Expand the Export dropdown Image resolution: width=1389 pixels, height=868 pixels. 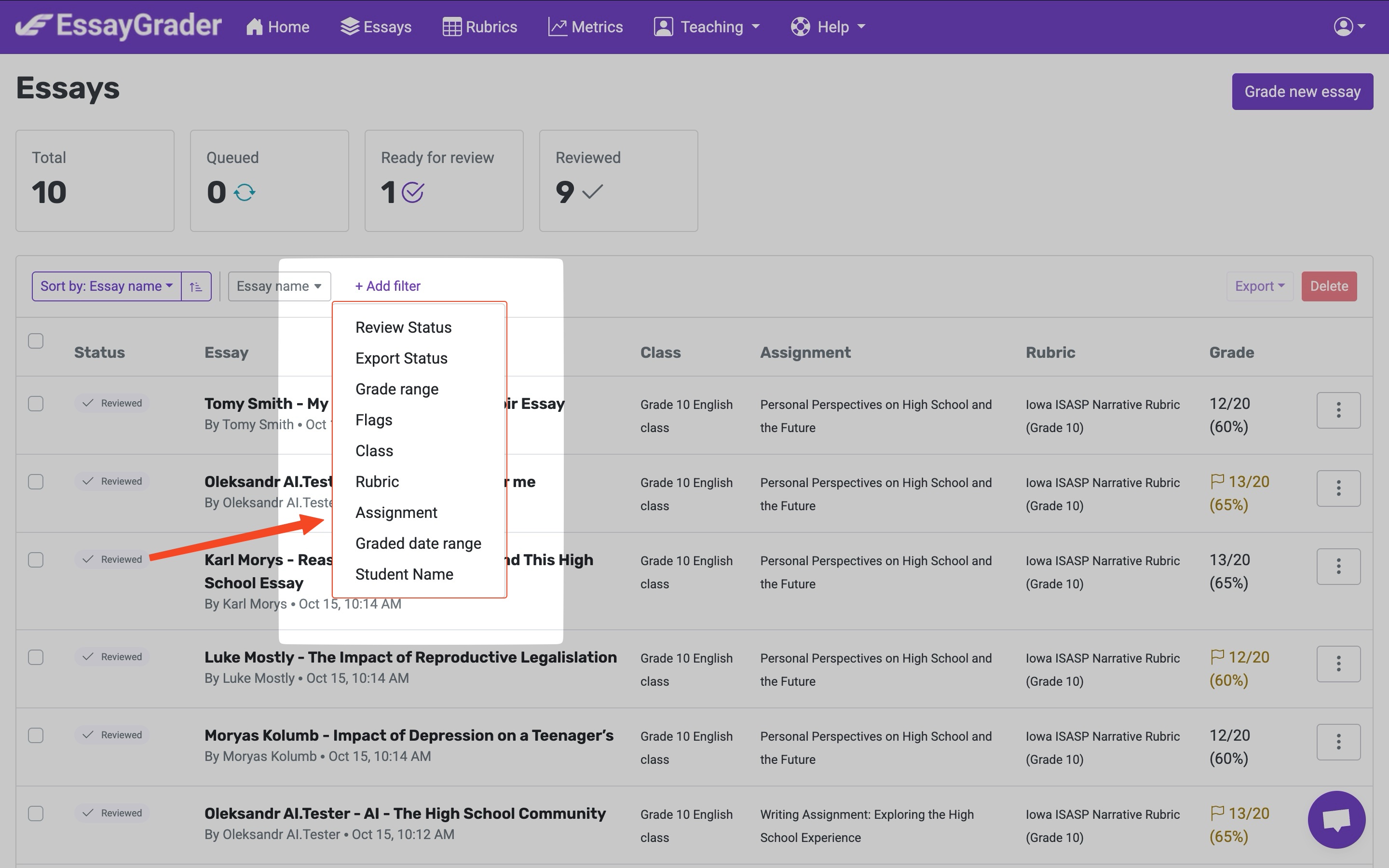click(1259, 286)
